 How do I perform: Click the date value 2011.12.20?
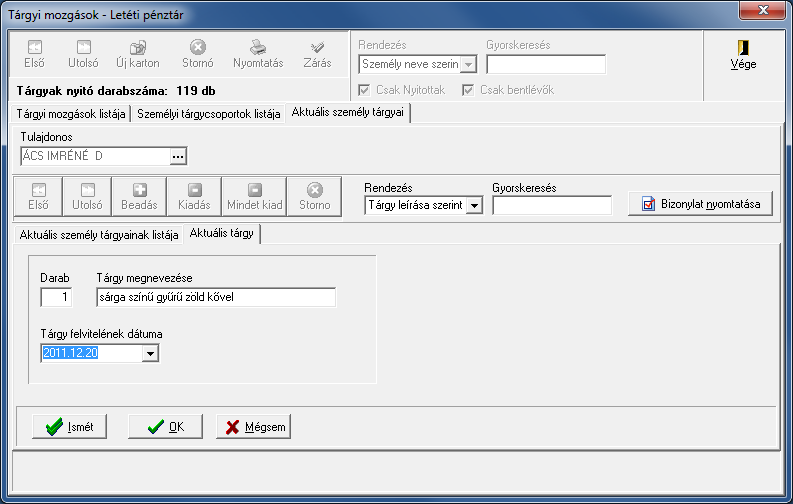70,353
